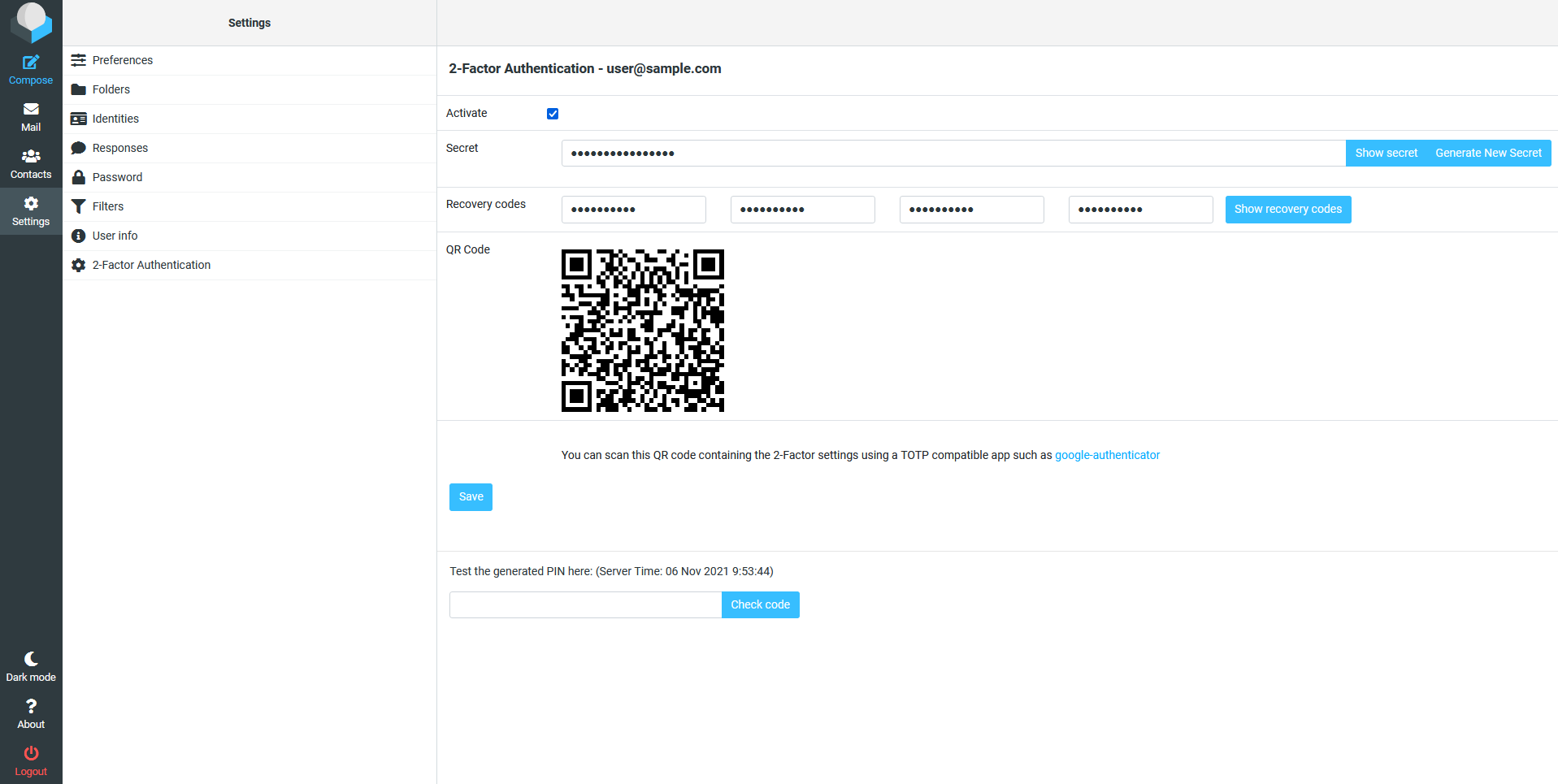Viewport: 1558px width, 784px height.
Task: Click the Recovery codes field label
Action: (x=486, y=204)
